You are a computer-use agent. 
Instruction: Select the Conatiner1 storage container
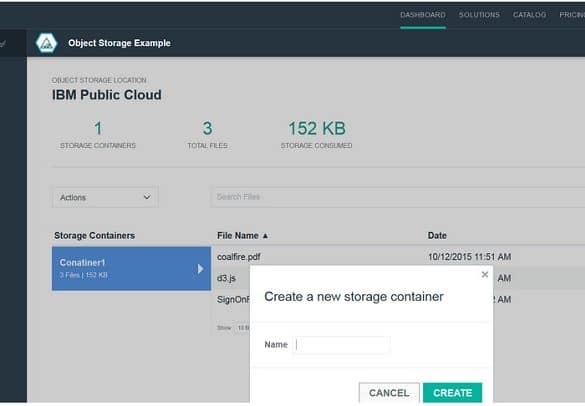(x=131, y=268)
